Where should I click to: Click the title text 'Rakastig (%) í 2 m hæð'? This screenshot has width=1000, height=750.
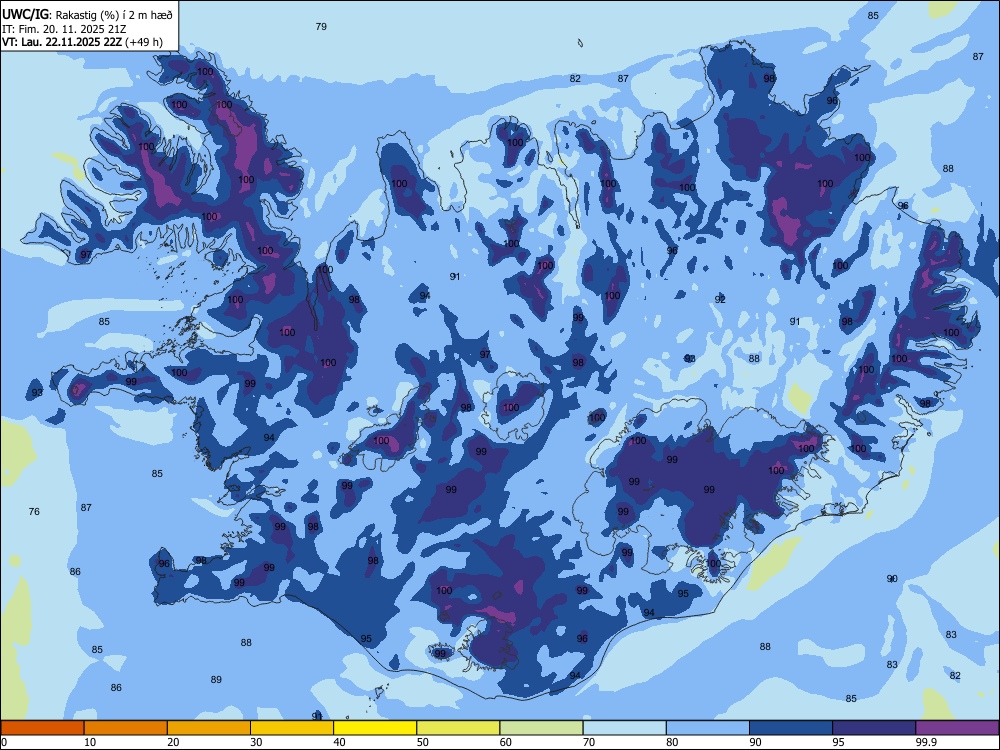[x=115, y=15]
